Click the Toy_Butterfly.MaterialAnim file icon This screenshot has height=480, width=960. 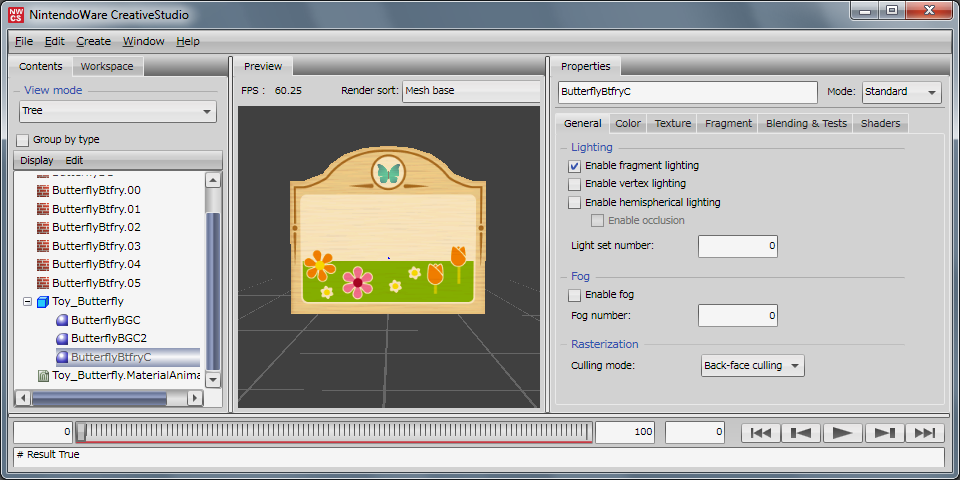pos(43,376)
